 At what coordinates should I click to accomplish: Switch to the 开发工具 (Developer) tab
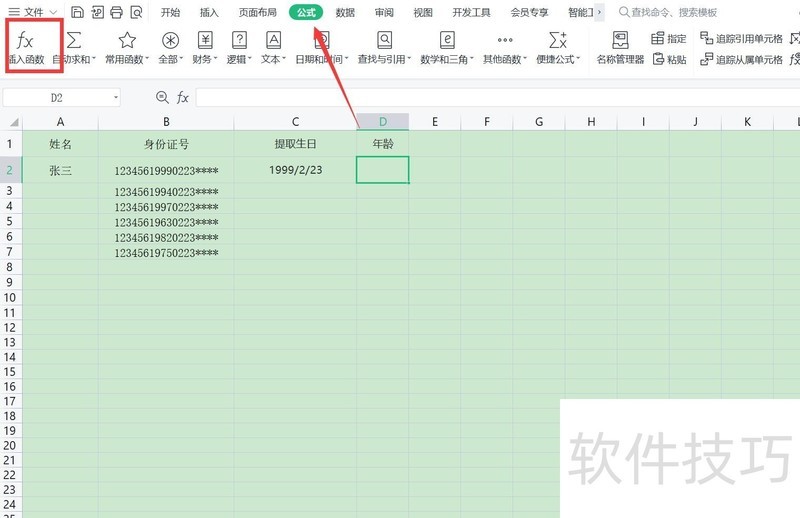(x=471, y=12)
